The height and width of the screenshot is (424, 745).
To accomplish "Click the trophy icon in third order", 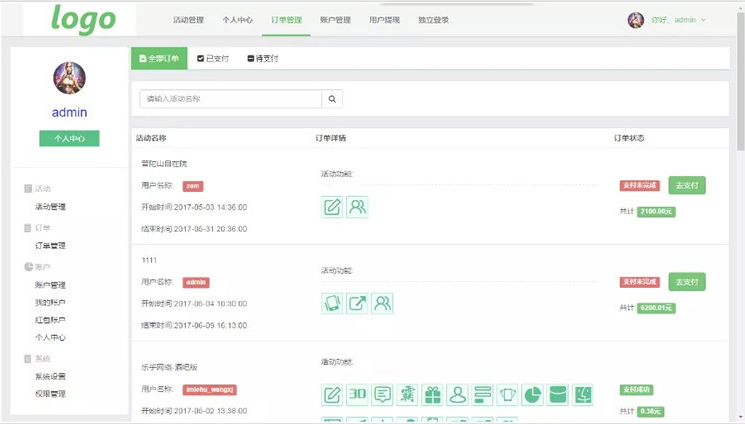I will [x=507, y=395].
